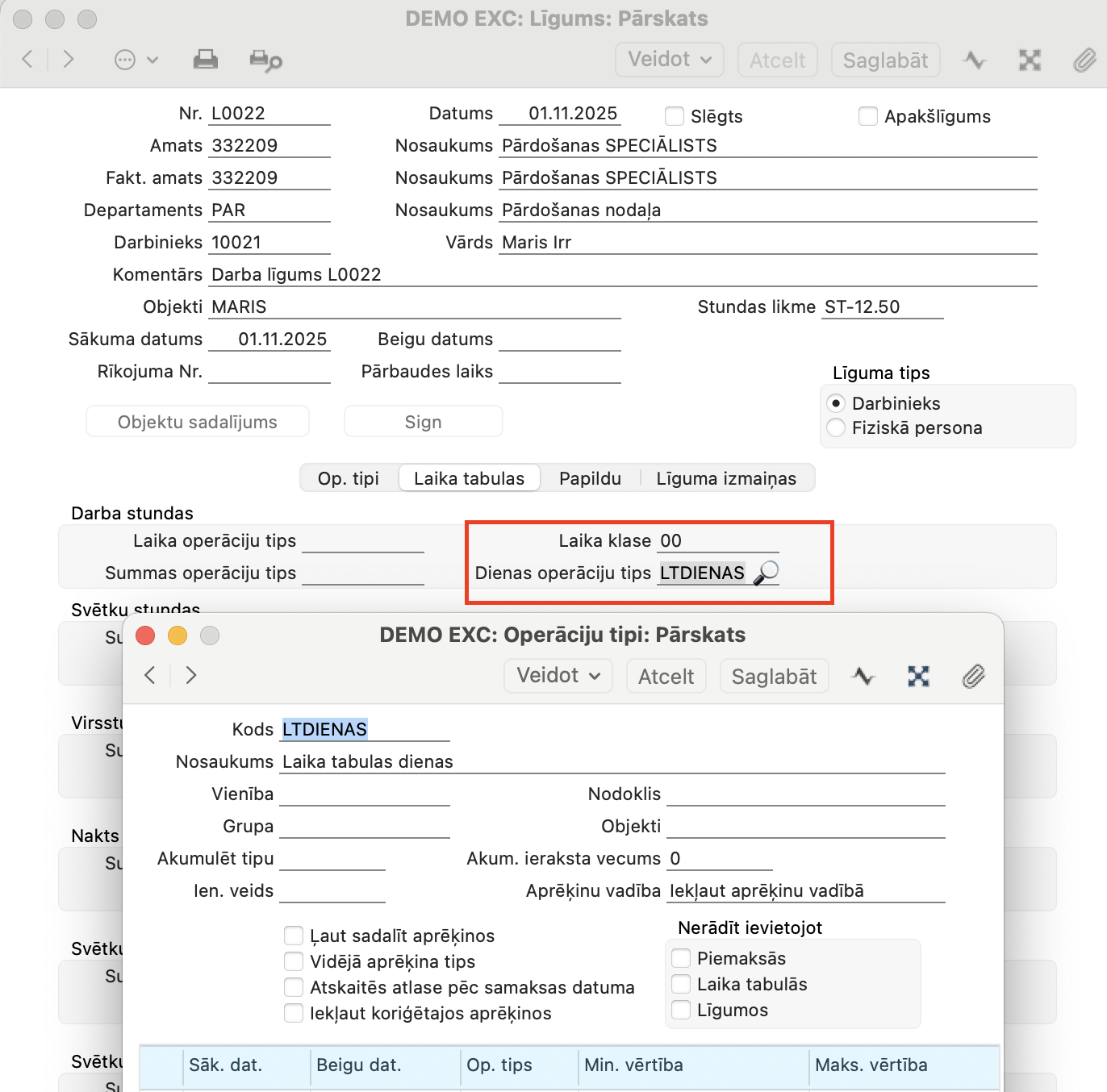This screenshot has height=1092, width=1107.
Task: Select the Fiziskā persona radio button
Action: tap(836, 427)
